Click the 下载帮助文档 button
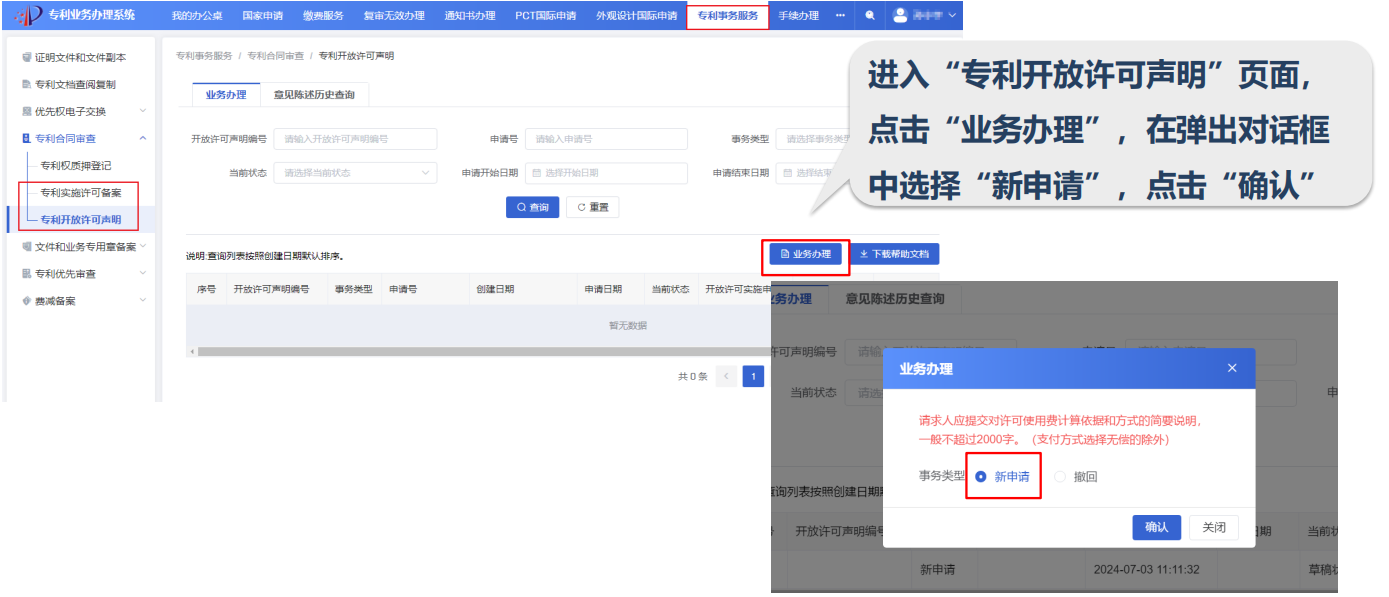 (894, 255)
